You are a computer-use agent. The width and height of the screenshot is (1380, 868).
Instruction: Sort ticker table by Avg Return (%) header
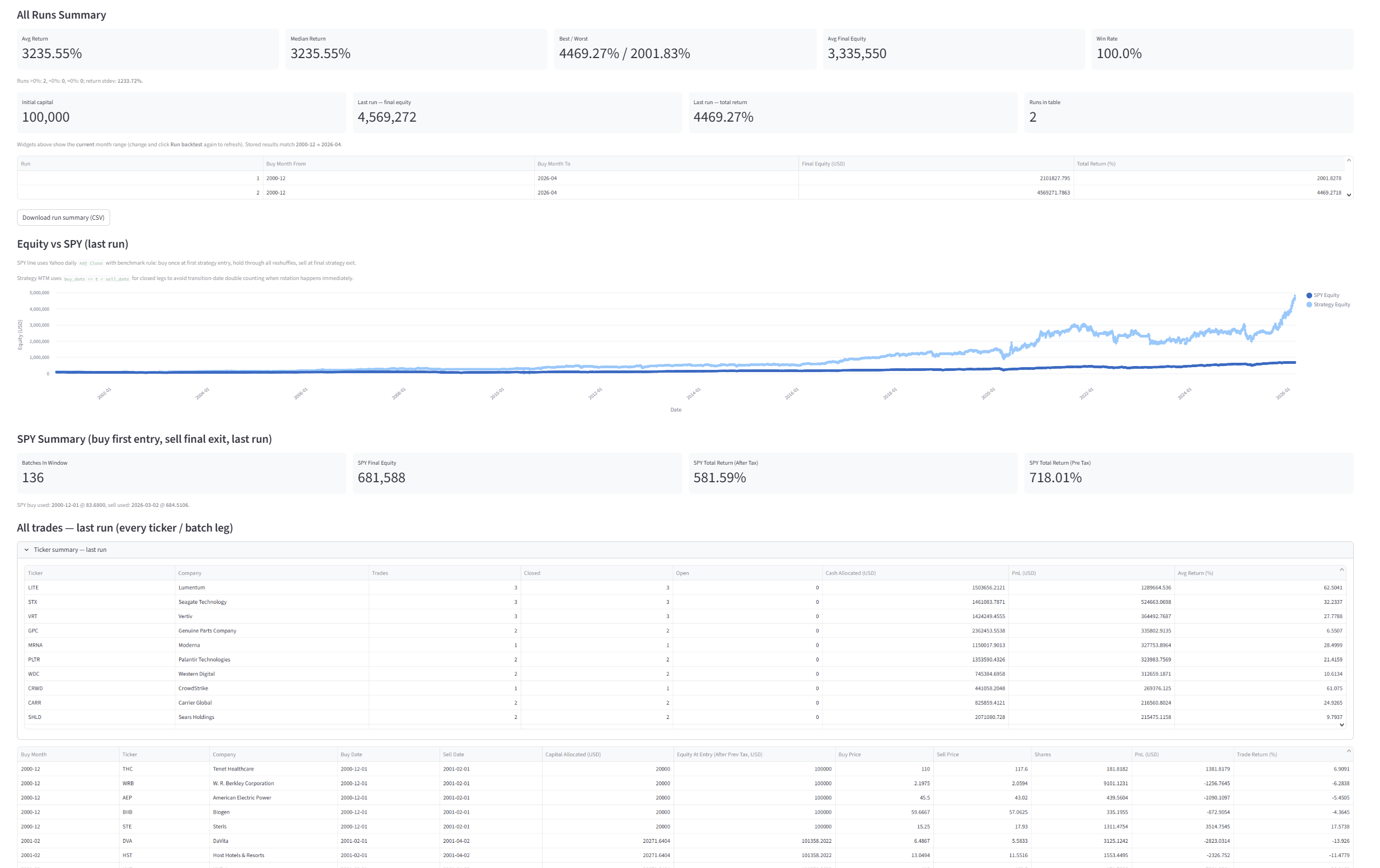coord(1195,573)
